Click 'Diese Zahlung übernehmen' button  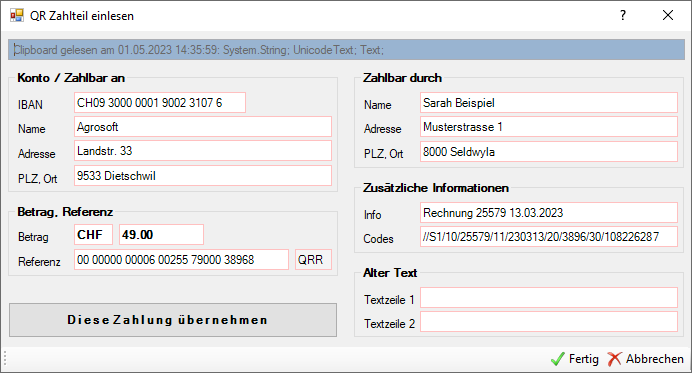tap(173, 320)
